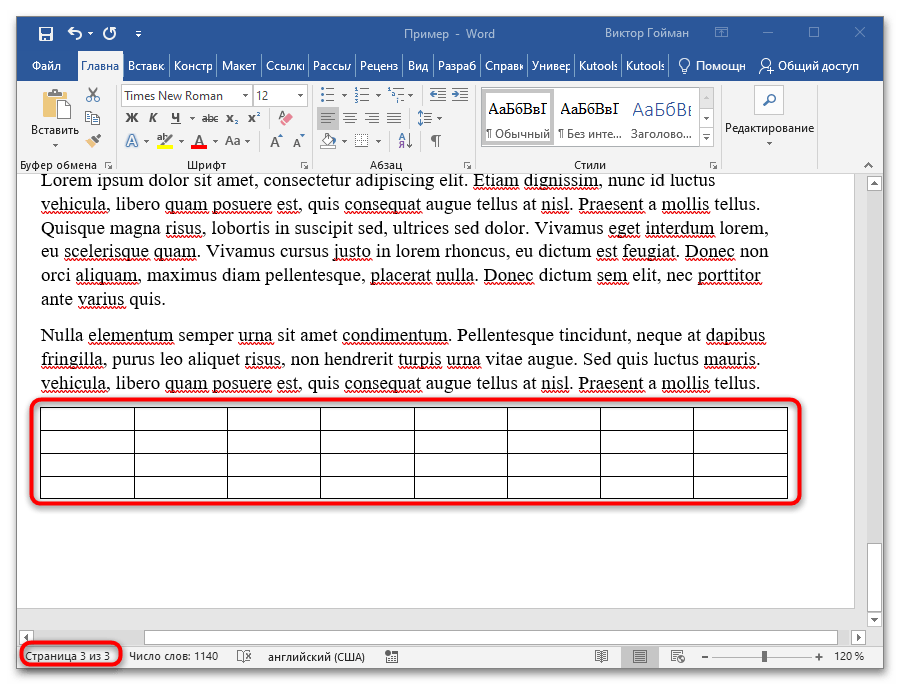Open the Файл tab
900x685 pixels.
(x=46, y=66)
